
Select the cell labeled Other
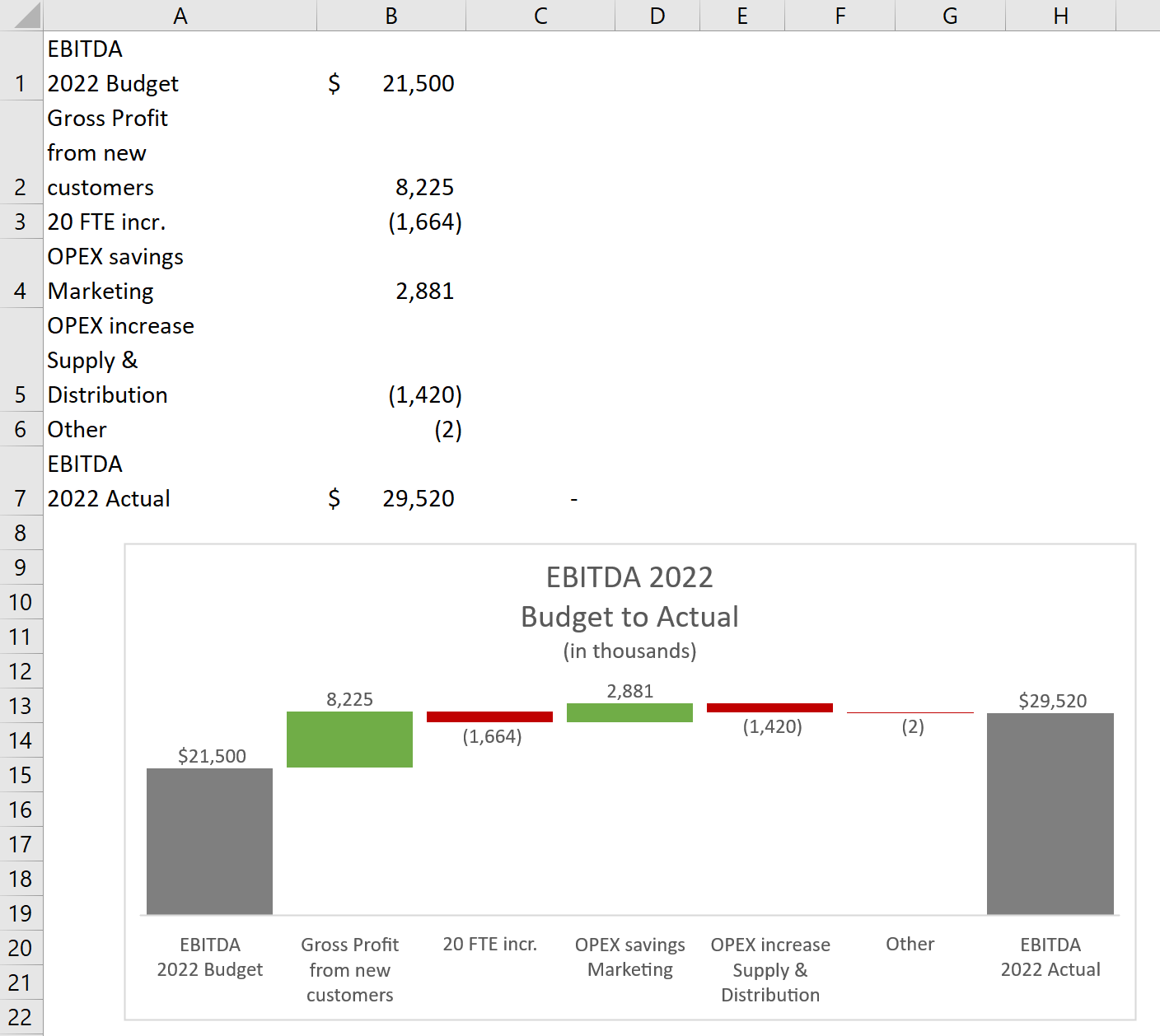click(124, 429)
